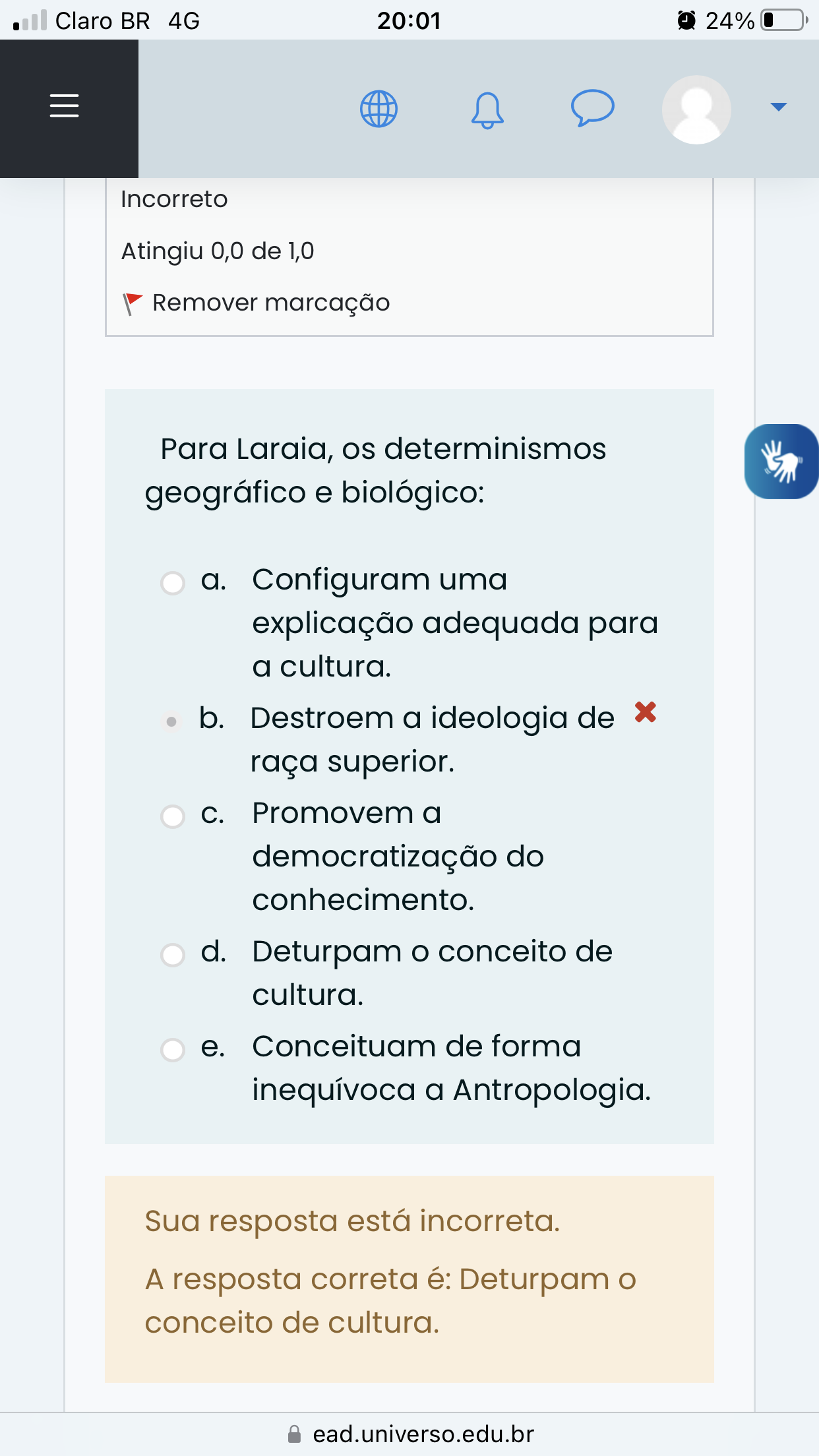
Task: Open the messages chat bubble
Action: [x=592, y=107]
